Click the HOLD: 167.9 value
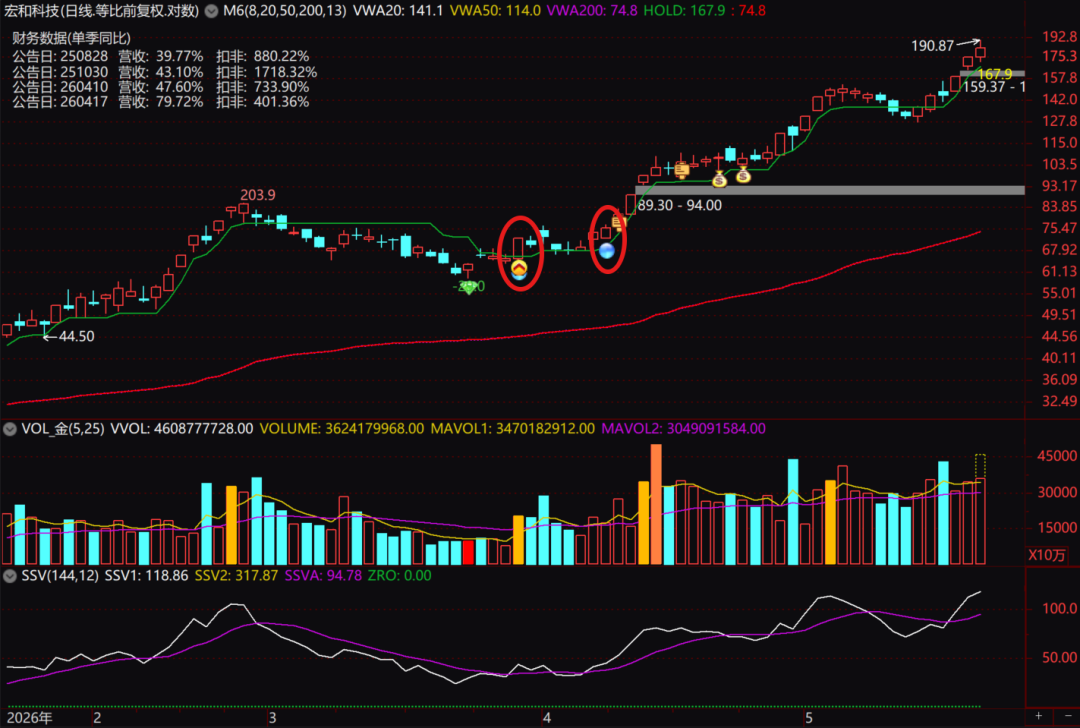Screen dimensions: 1080x728 [x=684, y=11]
